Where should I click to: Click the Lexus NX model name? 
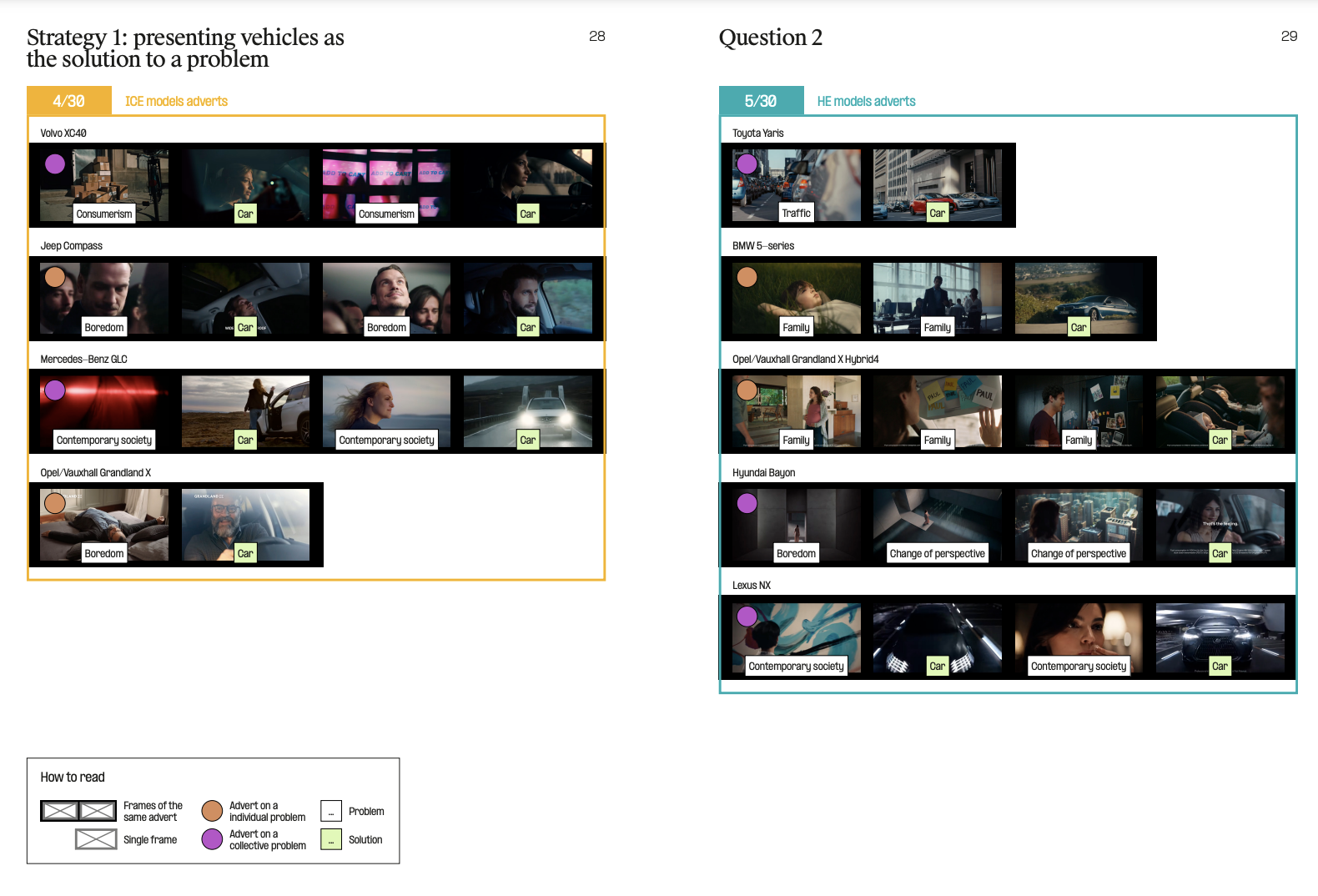pyautogui.click(x=752, y=585)
